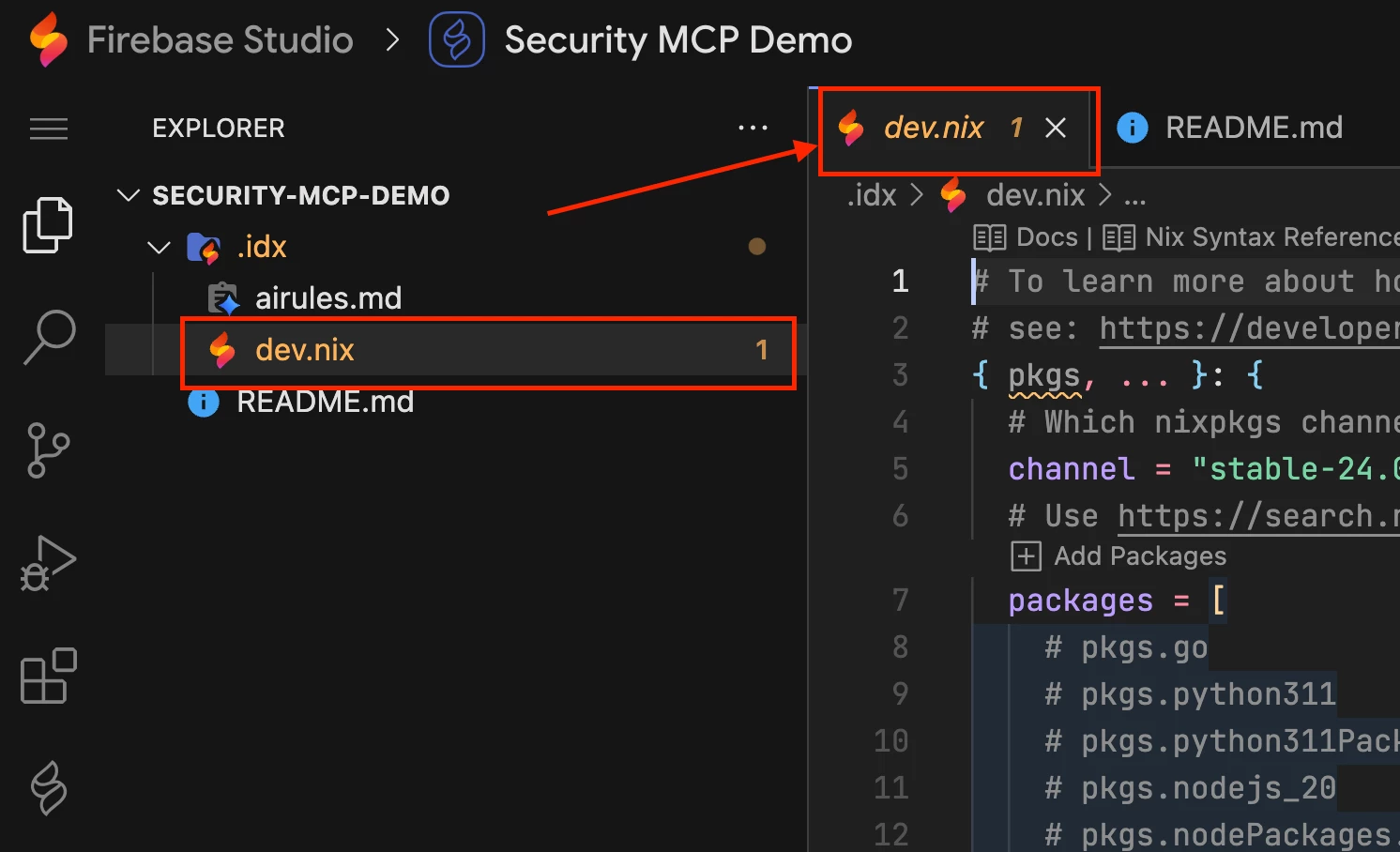Select the Security MCP Demo workspace title
This screenshot has width=1400, height=852.
(677, 40)
